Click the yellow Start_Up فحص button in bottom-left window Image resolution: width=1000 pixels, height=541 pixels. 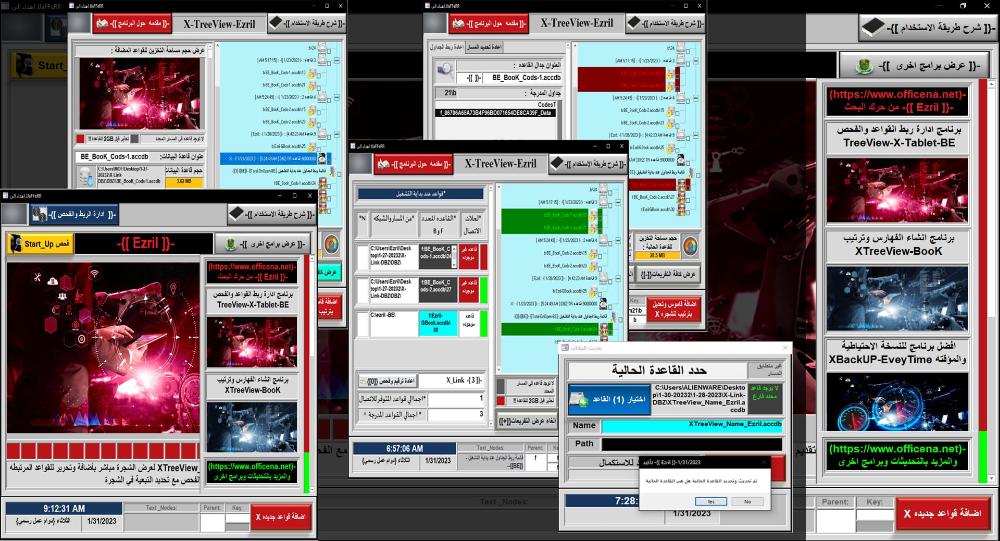pos(40,244)
